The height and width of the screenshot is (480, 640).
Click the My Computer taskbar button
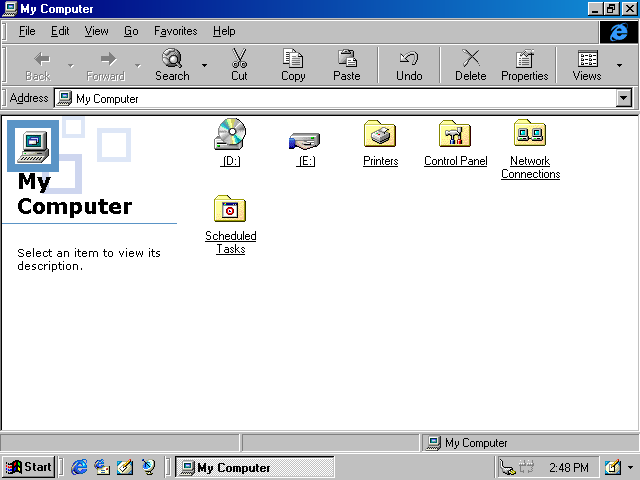pyautogui.click(x=255, y=467)
